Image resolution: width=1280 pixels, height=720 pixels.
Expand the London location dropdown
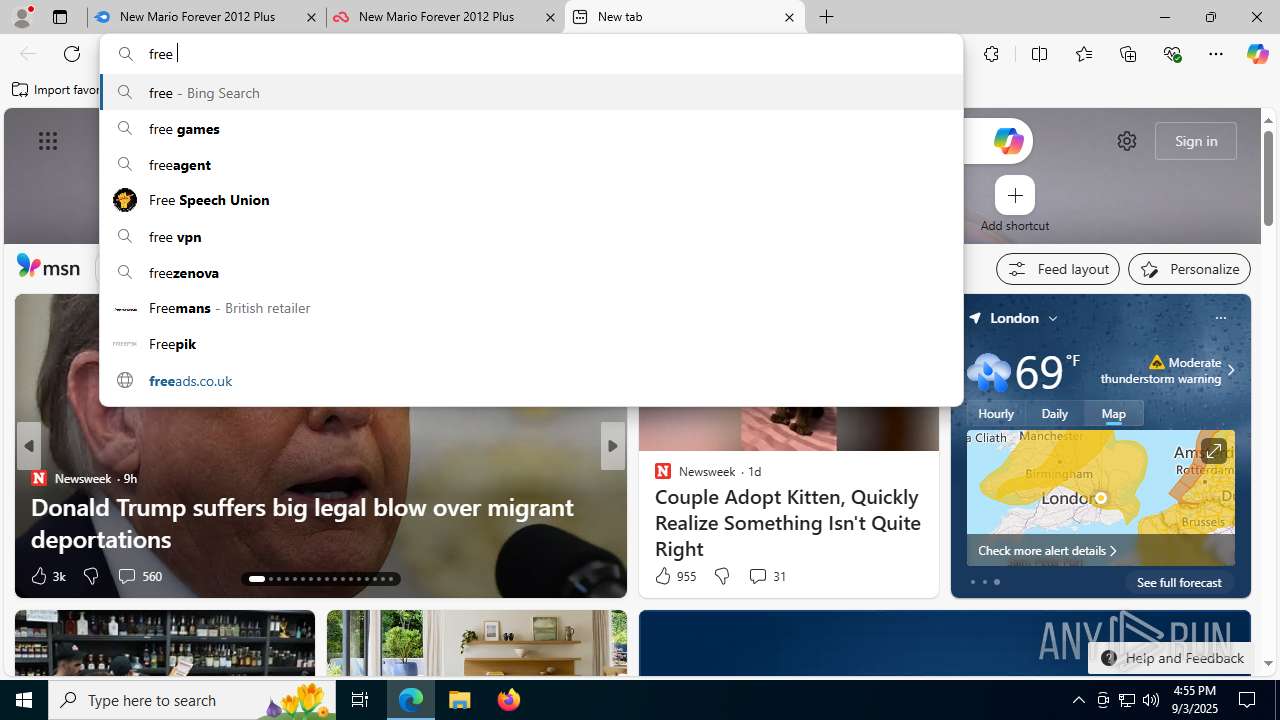pyautogui.click(x=1053, y=318)
